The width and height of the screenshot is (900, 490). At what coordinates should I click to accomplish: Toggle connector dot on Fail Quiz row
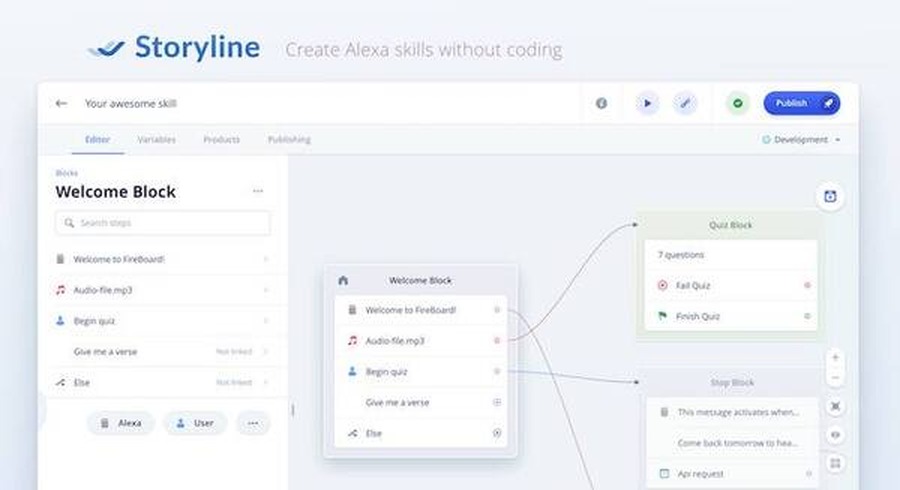point(807,285)
